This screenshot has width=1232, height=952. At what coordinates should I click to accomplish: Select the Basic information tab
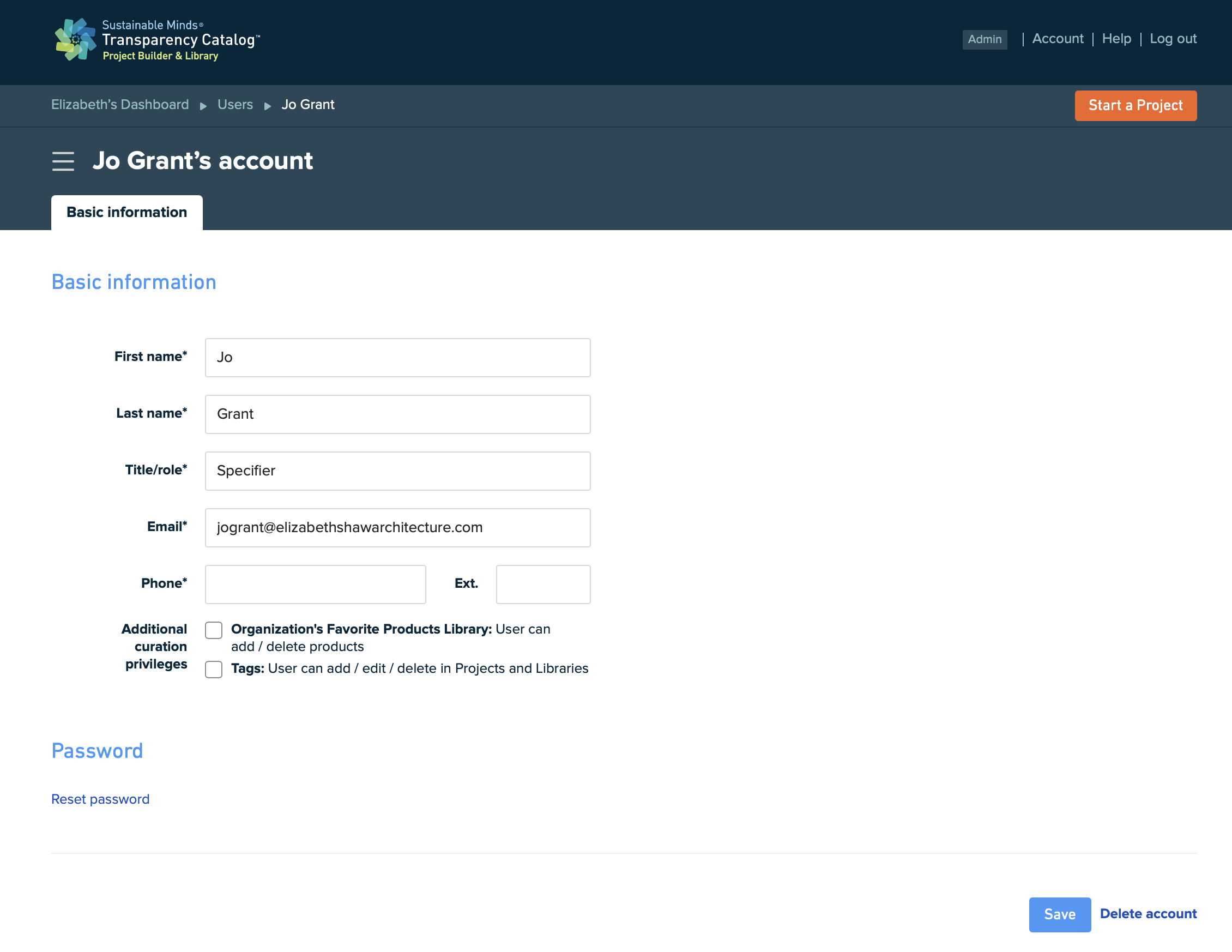127,212
